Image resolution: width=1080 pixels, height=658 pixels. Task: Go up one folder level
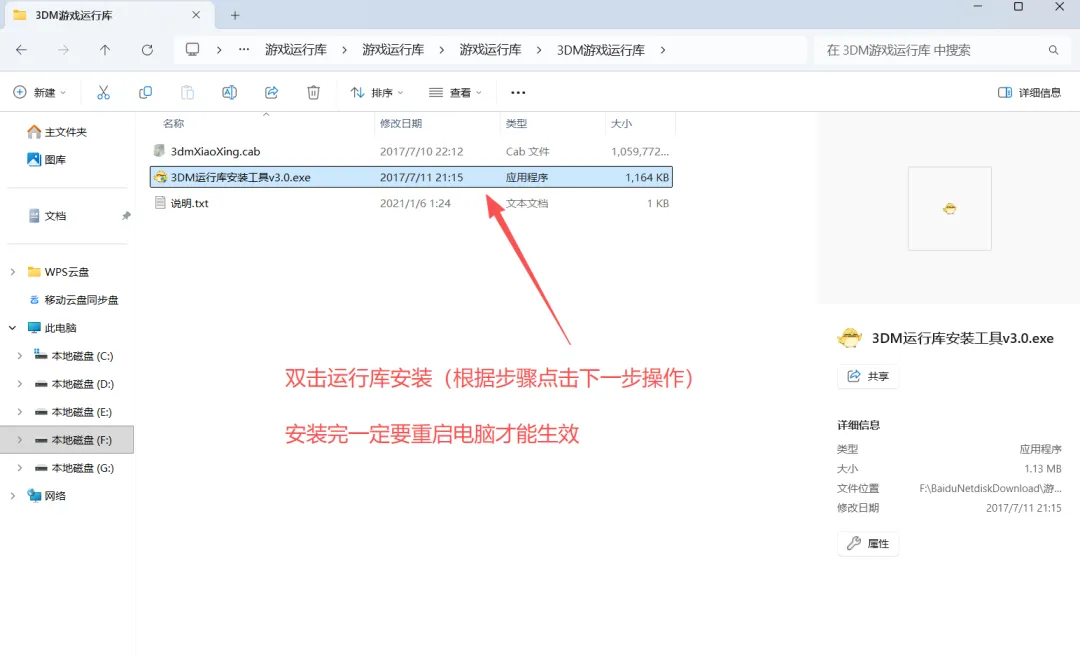pyautogui.click(x=105, y=50)
